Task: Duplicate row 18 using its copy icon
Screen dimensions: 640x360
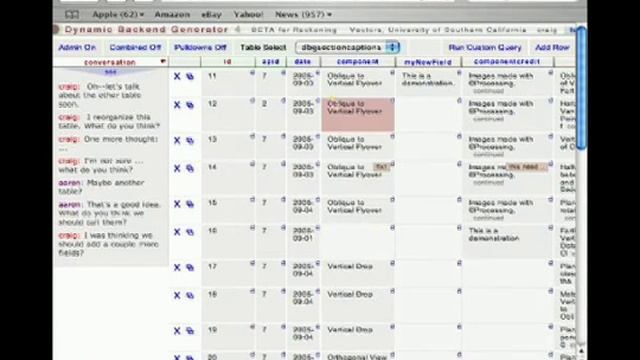Action: click(x=190, y=295)
